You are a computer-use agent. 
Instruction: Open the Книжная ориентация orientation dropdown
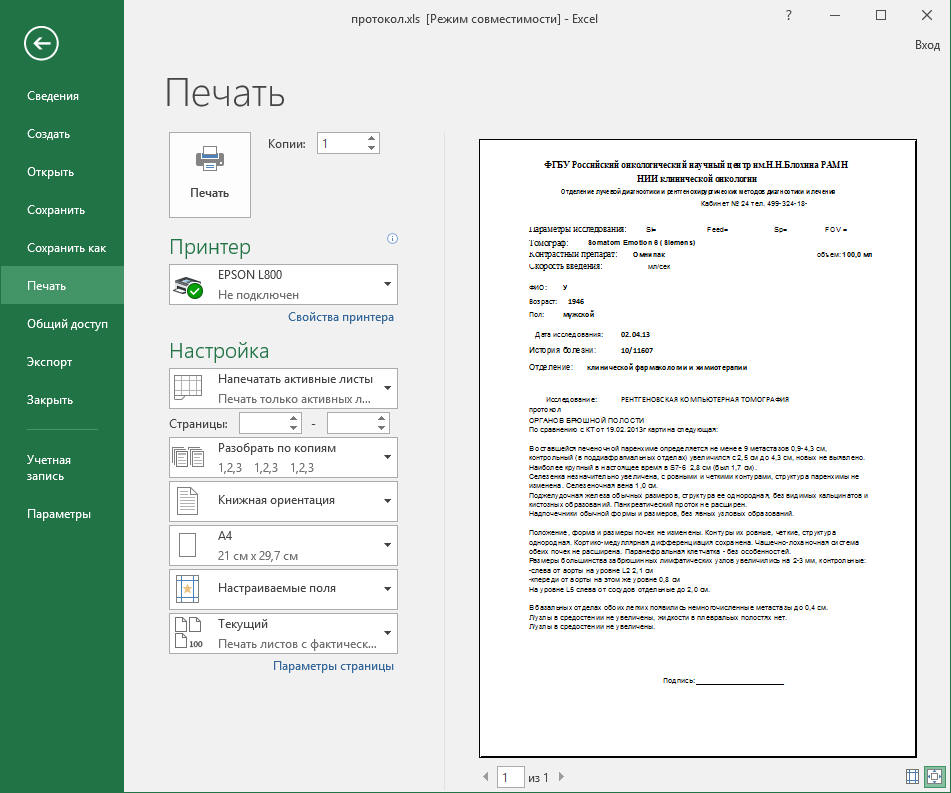point(283,500)
